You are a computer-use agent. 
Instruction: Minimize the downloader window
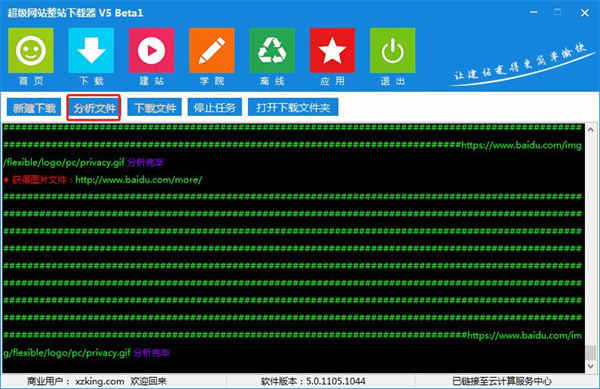click(534, 13)
